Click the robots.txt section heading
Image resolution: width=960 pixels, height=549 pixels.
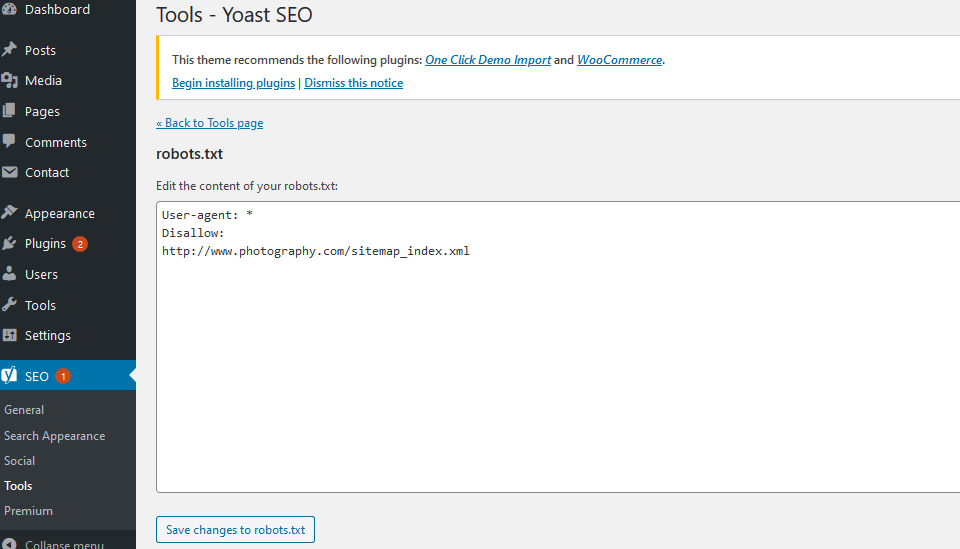coord(189,154)
